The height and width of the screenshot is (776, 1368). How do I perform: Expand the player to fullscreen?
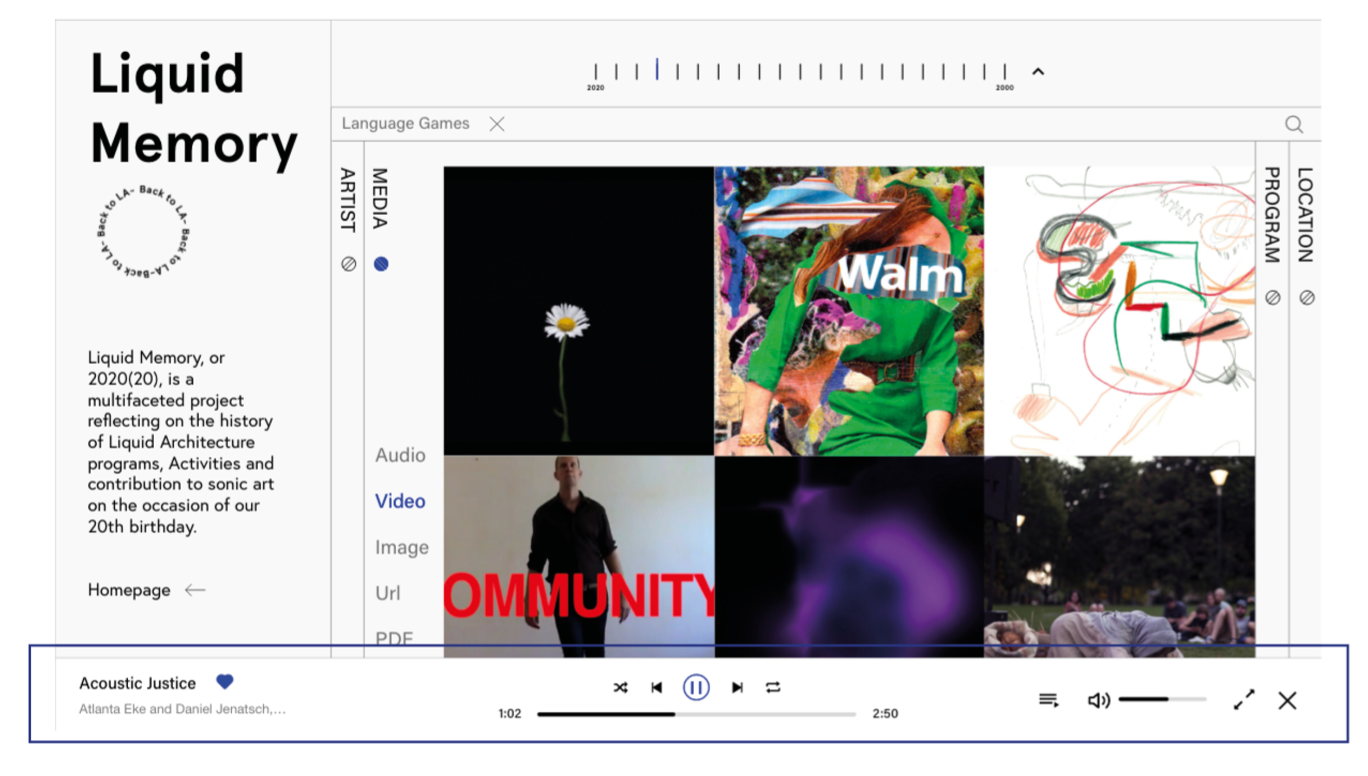point(1243,700)
